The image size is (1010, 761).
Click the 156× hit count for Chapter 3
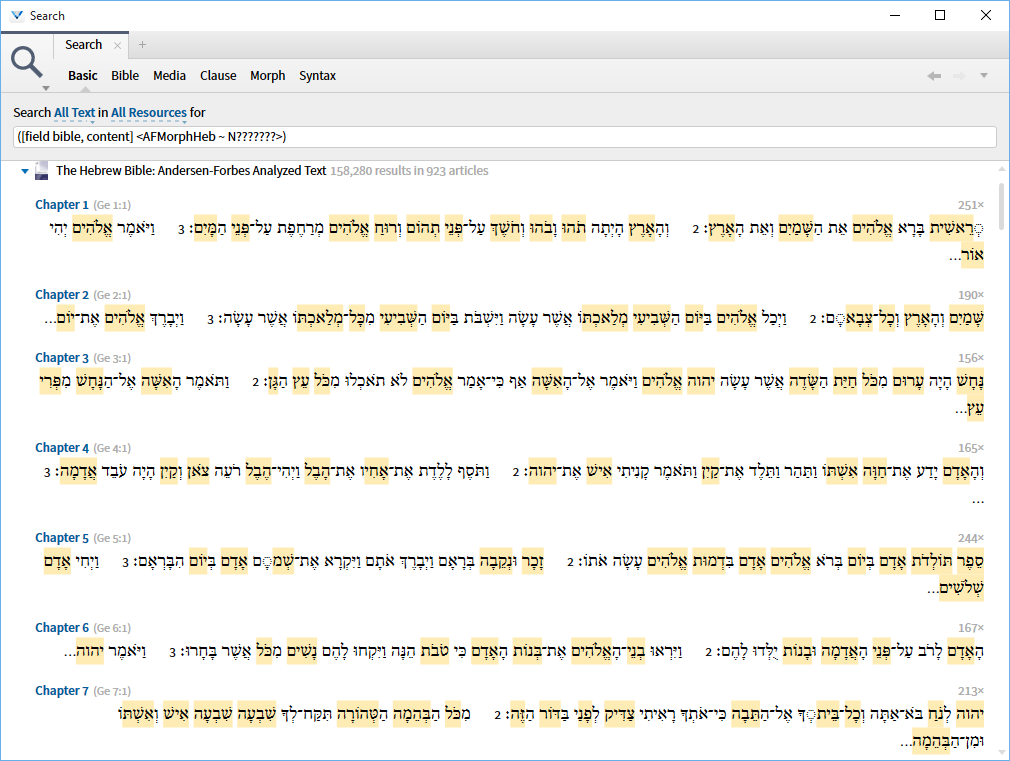(971, 358)
